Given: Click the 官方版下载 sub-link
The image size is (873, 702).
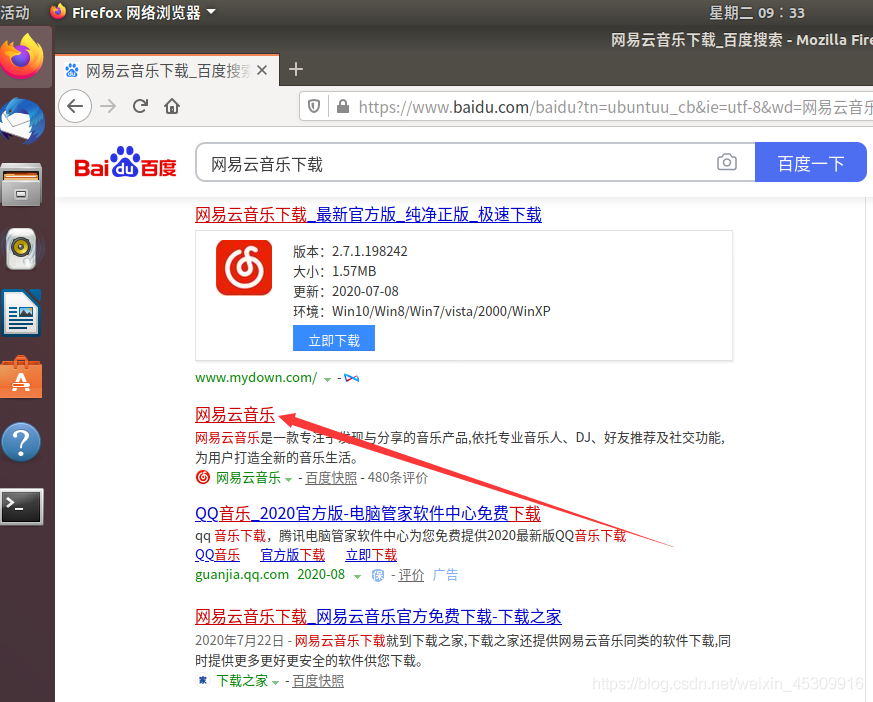Looking at the screenshot, I should 293,554.
